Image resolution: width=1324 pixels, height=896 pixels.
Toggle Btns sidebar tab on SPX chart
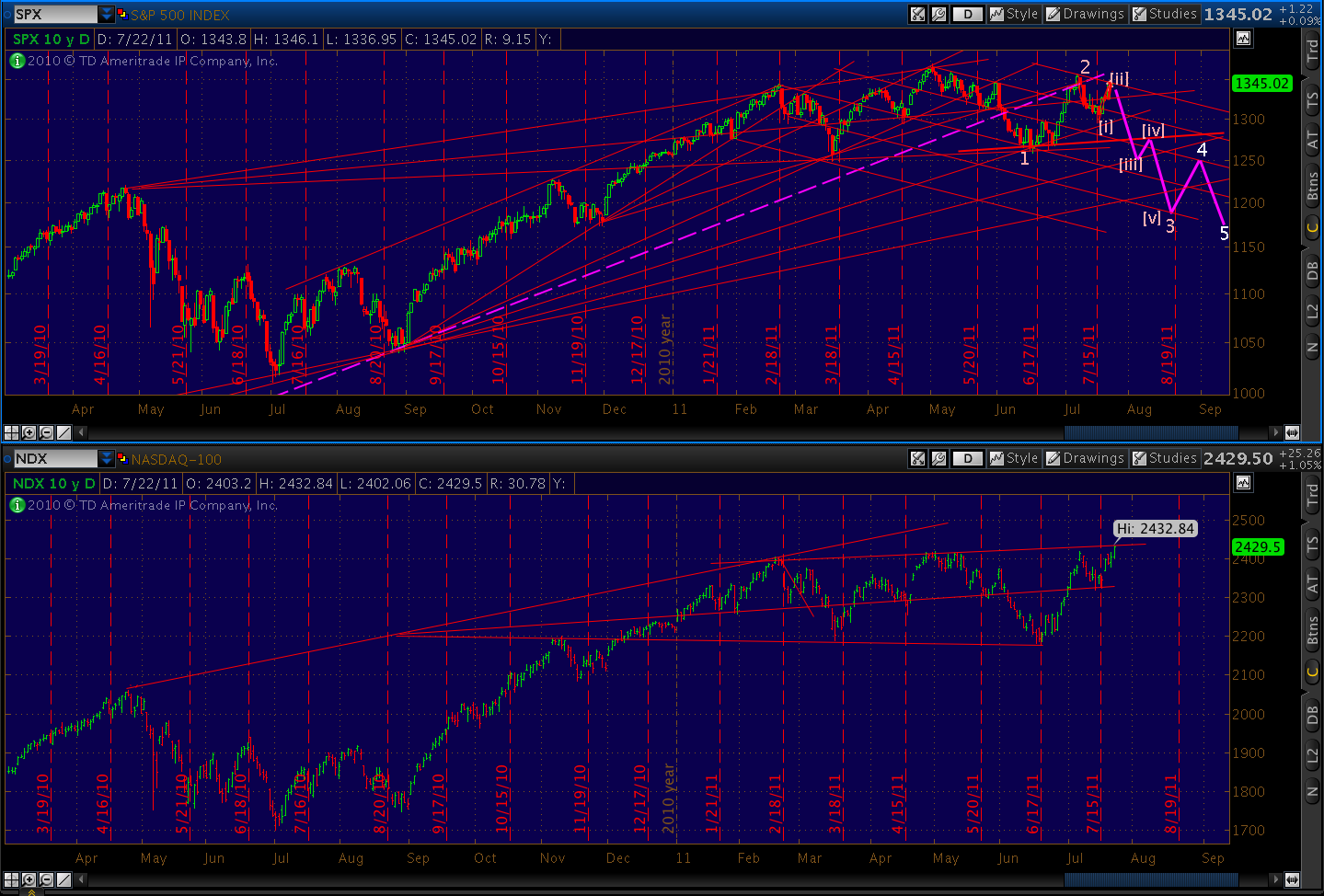pos(1313,185)
